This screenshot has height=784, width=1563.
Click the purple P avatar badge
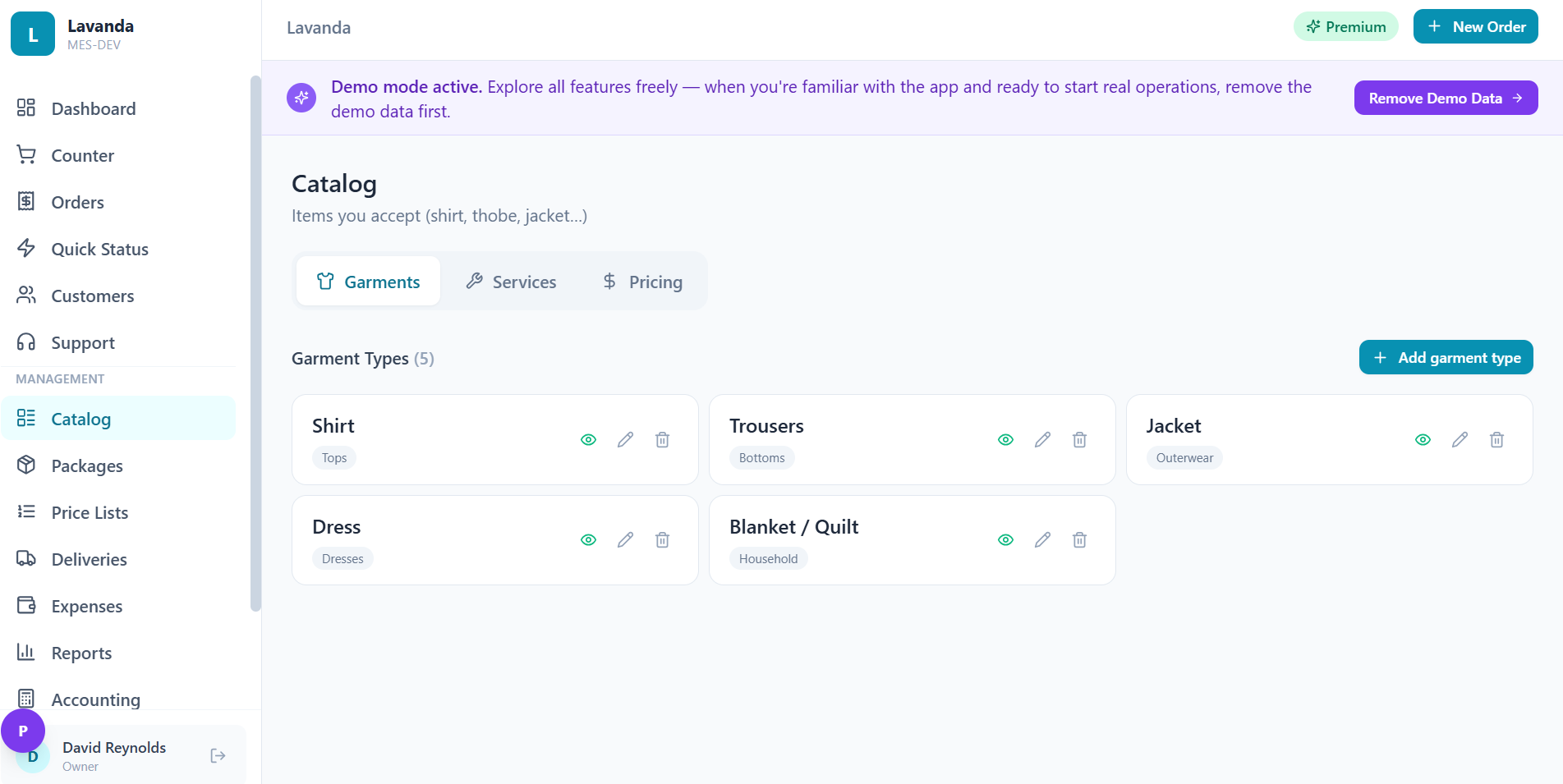(x=23, y=731)
